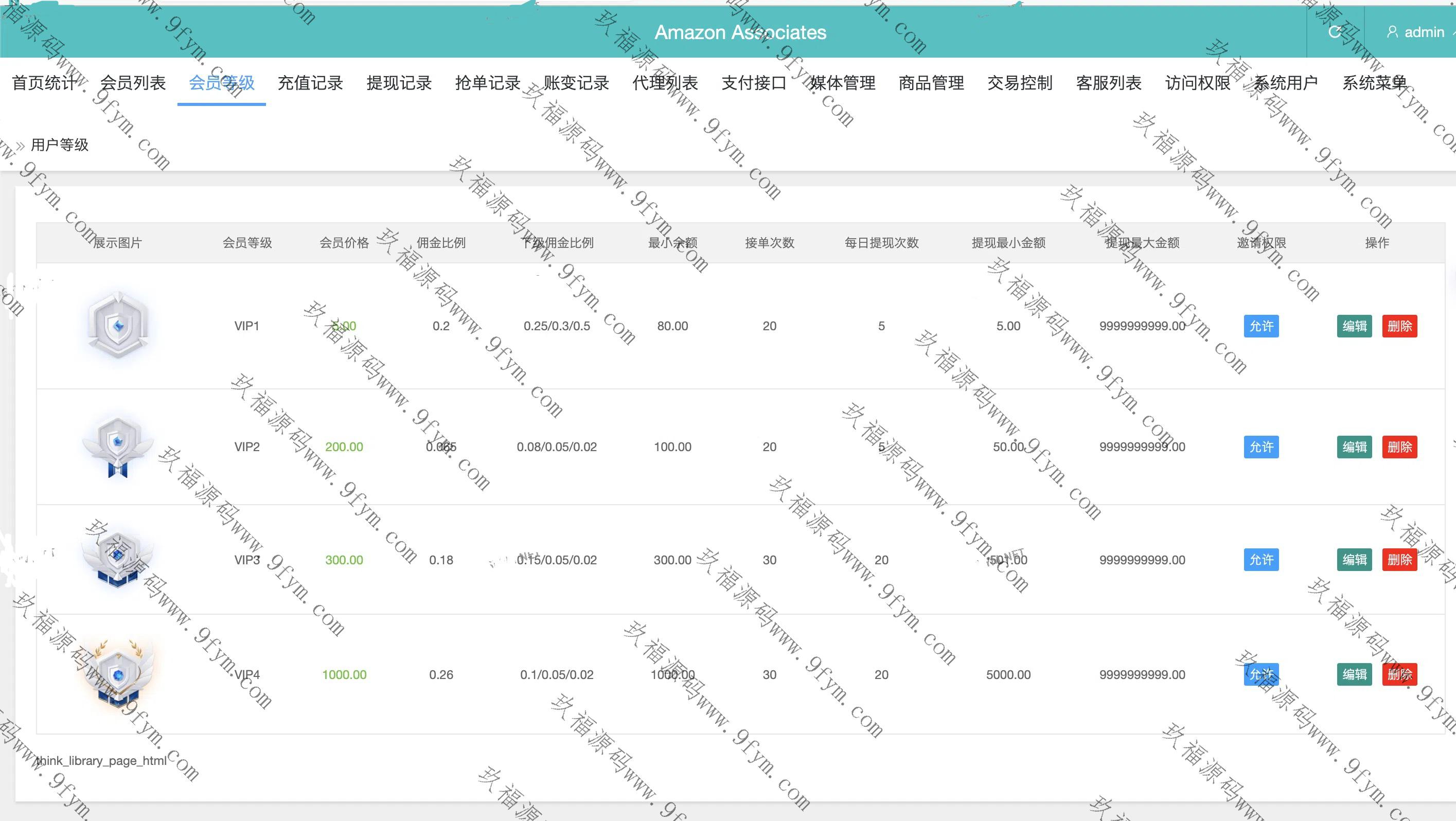The image size is (1456, 821).
Task: Click the 用户等级 breadcrumb
Action: [x=60, y=145]
